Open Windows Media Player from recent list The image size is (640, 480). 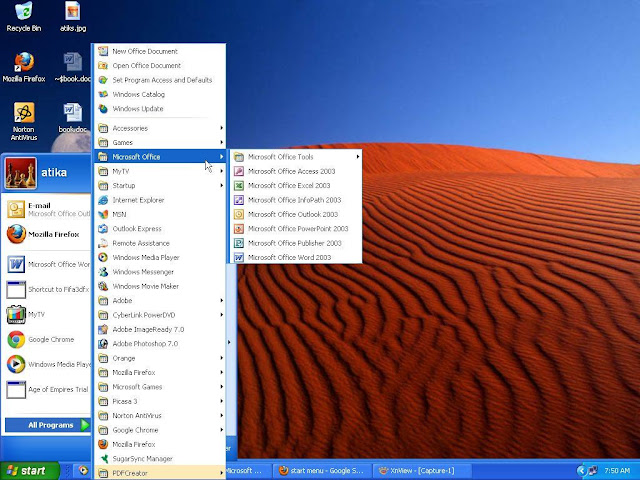47,364
